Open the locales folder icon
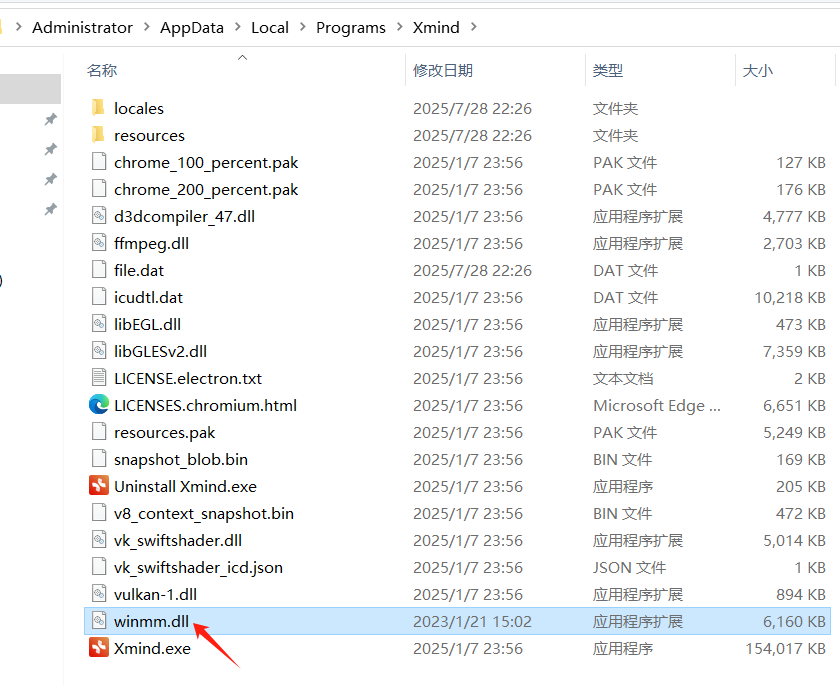 pyautogui.click(x=99, y=108)
